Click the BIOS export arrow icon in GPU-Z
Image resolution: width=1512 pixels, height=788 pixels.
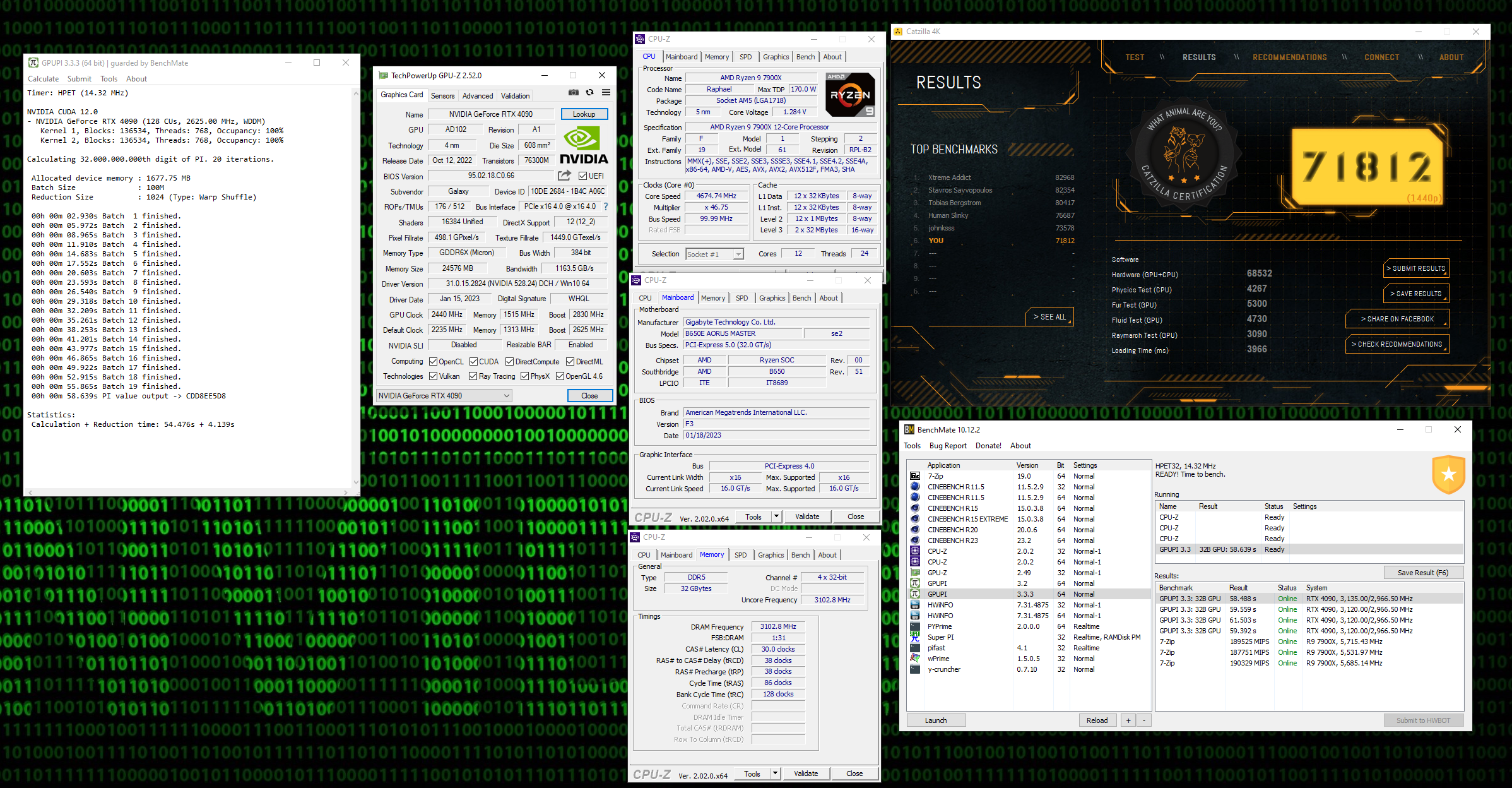coord(564,176)
